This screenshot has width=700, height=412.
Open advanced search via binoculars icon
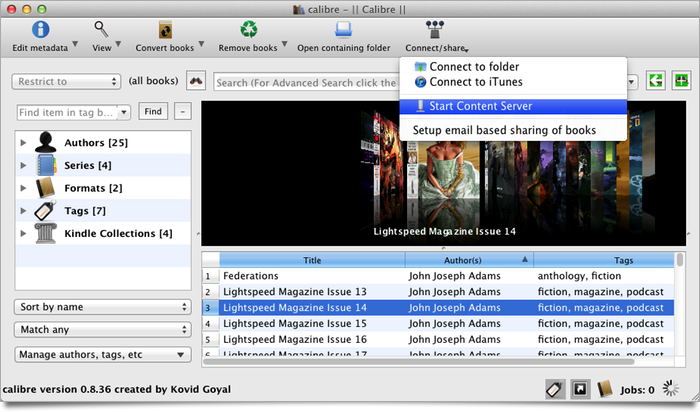click(x=196, y=81)
